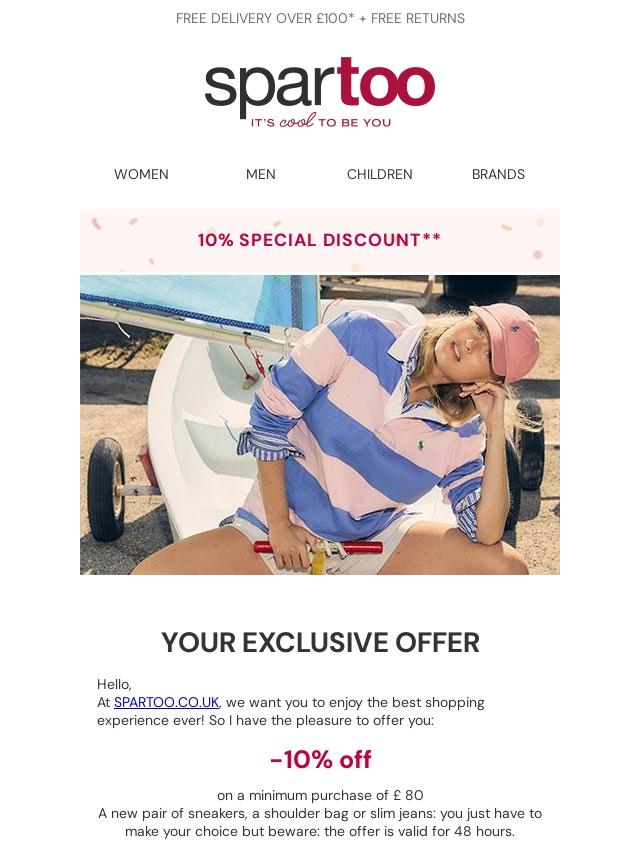The image size is (640, 854).
Task: Select the YOUR EXCLUSIVE OFFER heading
Action: pos(320,642)
